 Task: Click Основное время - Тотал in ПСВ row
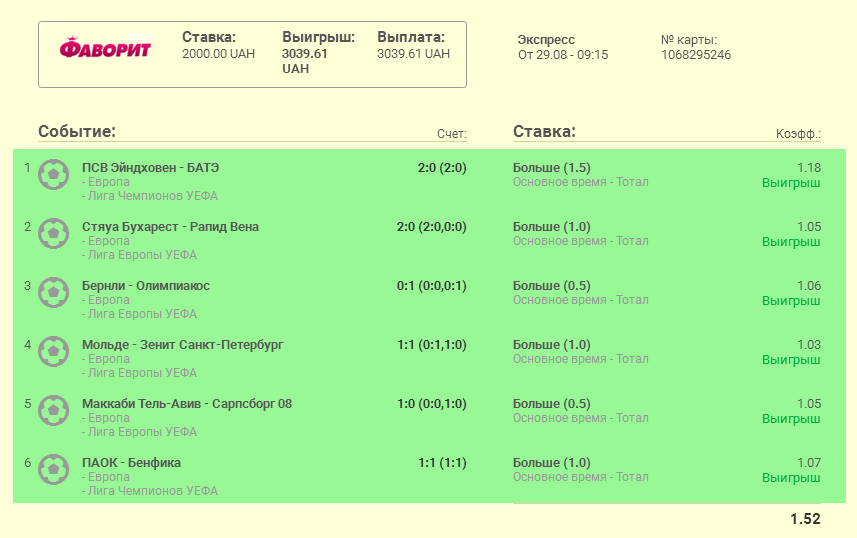(x=580, y=182)
